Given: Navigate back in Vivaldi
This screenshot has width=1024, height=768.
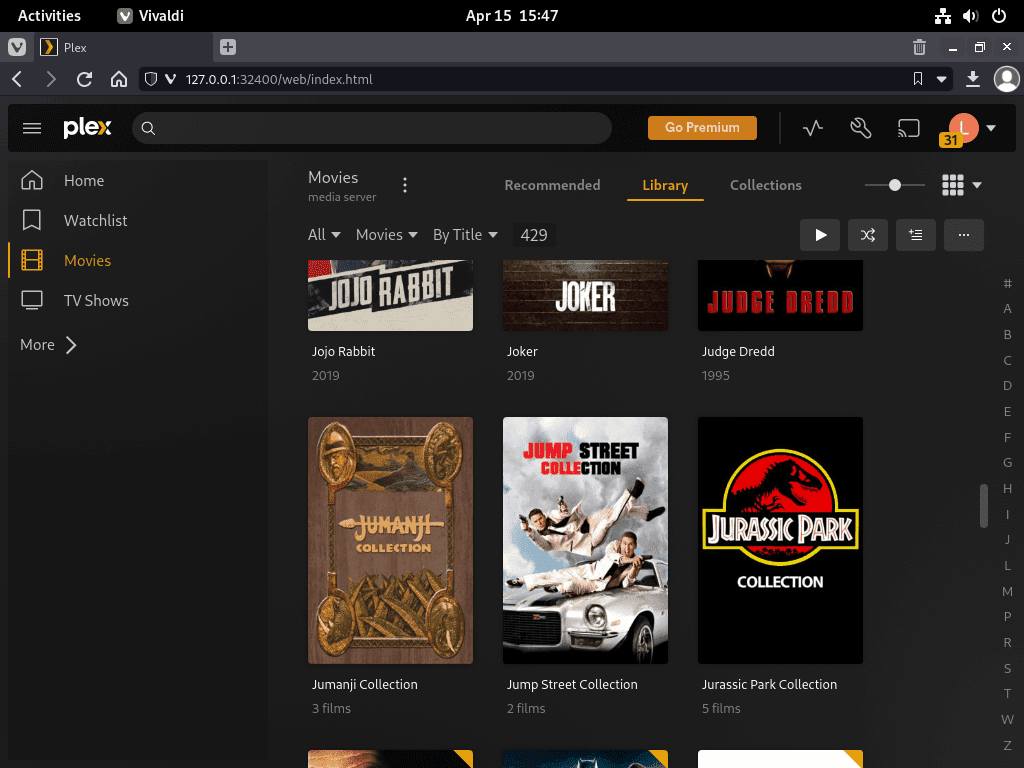Looking at the screenshot, I should pyautogui.click(x=17, y=79).
